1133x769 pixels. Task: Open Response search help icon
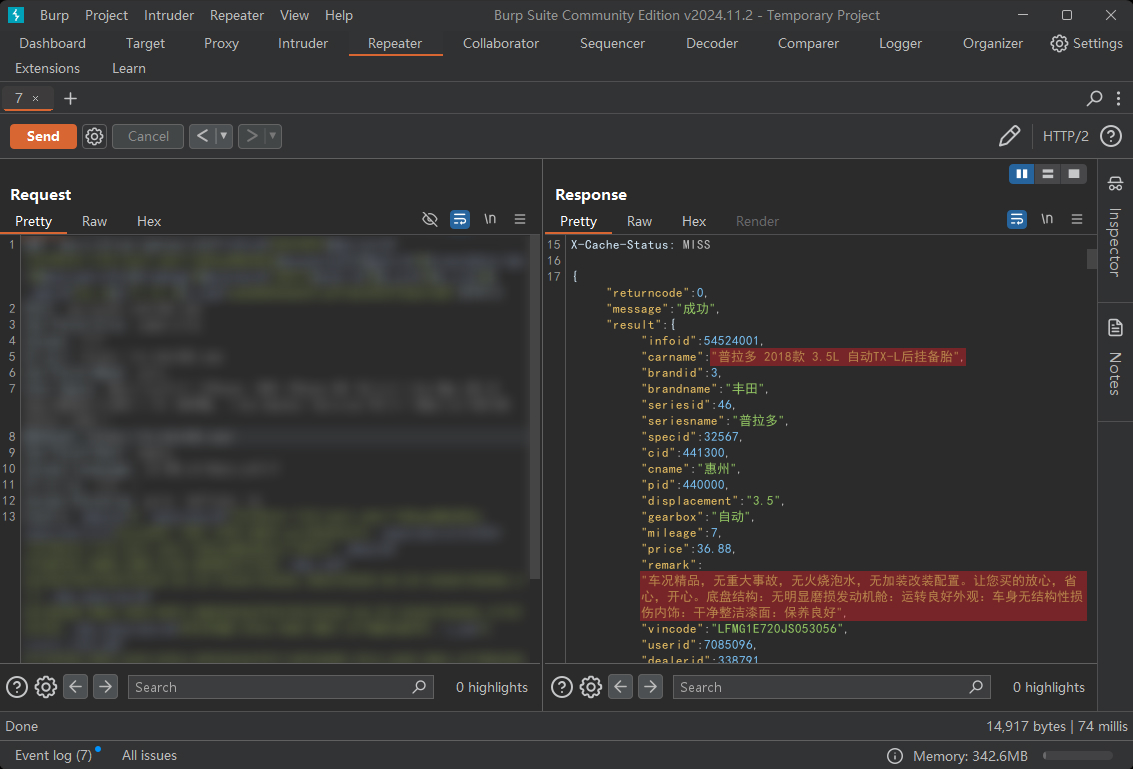(561, 687)
